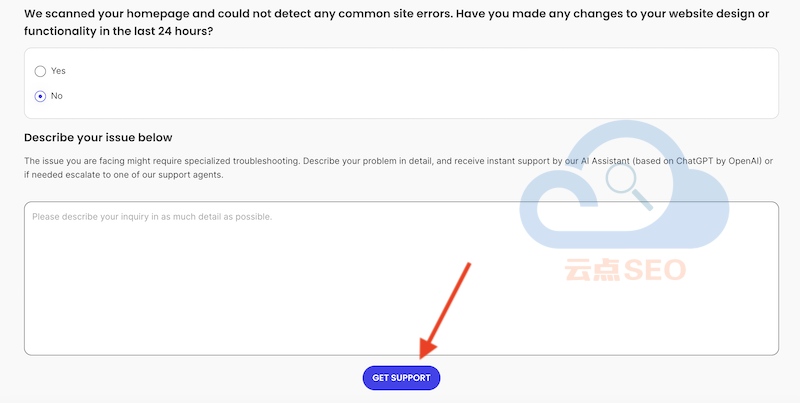
Task: Focus the inquiry description text area
Action: tap(401, 279)
